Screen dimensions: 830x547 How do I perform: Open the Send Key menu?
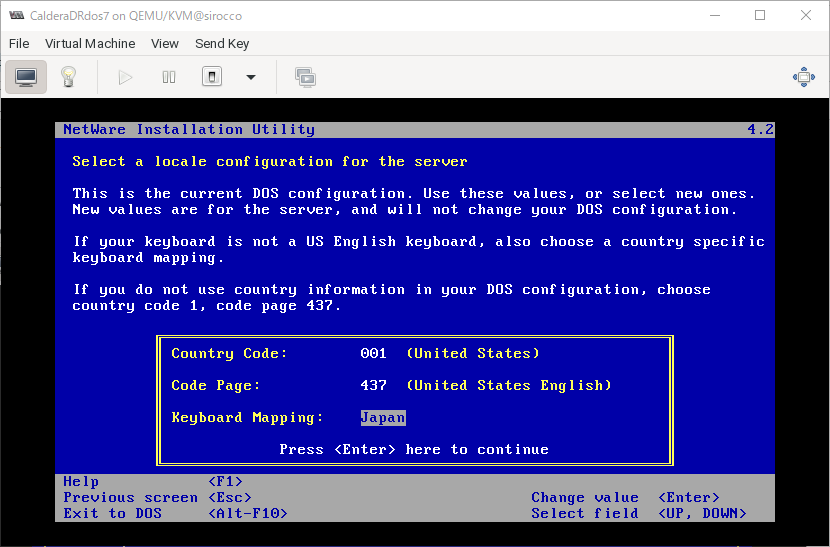point(222,43)
